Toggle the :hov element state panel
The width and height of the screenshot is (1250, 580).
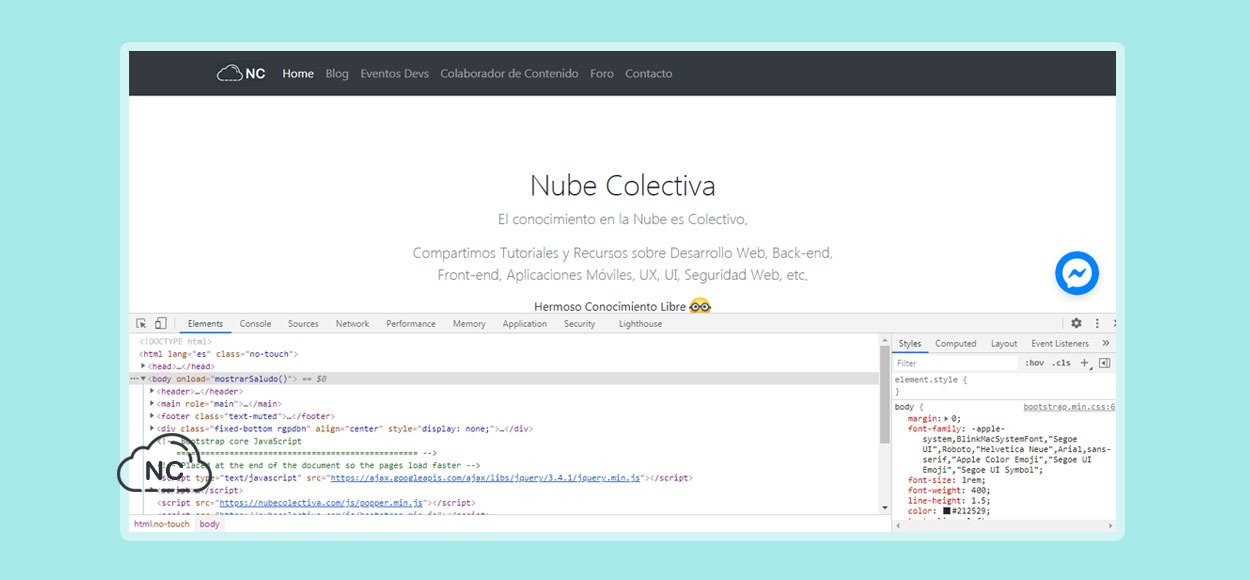coord(1034,363)
